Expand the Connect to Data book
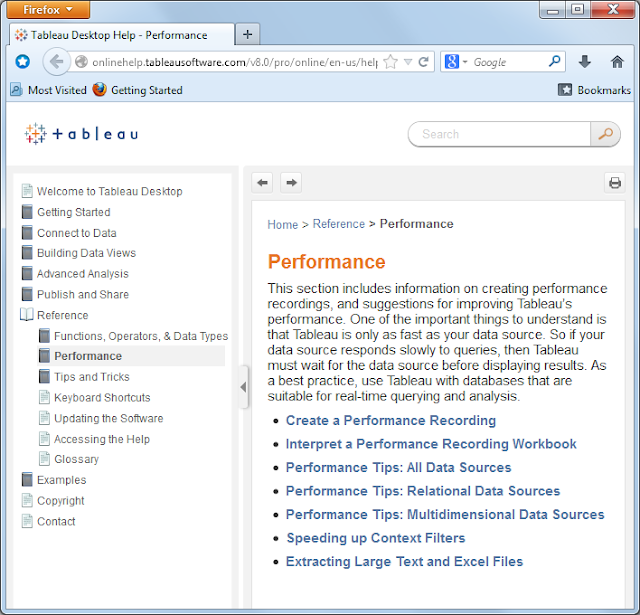The width and height of the screenshot is (640, 615). 77,233
